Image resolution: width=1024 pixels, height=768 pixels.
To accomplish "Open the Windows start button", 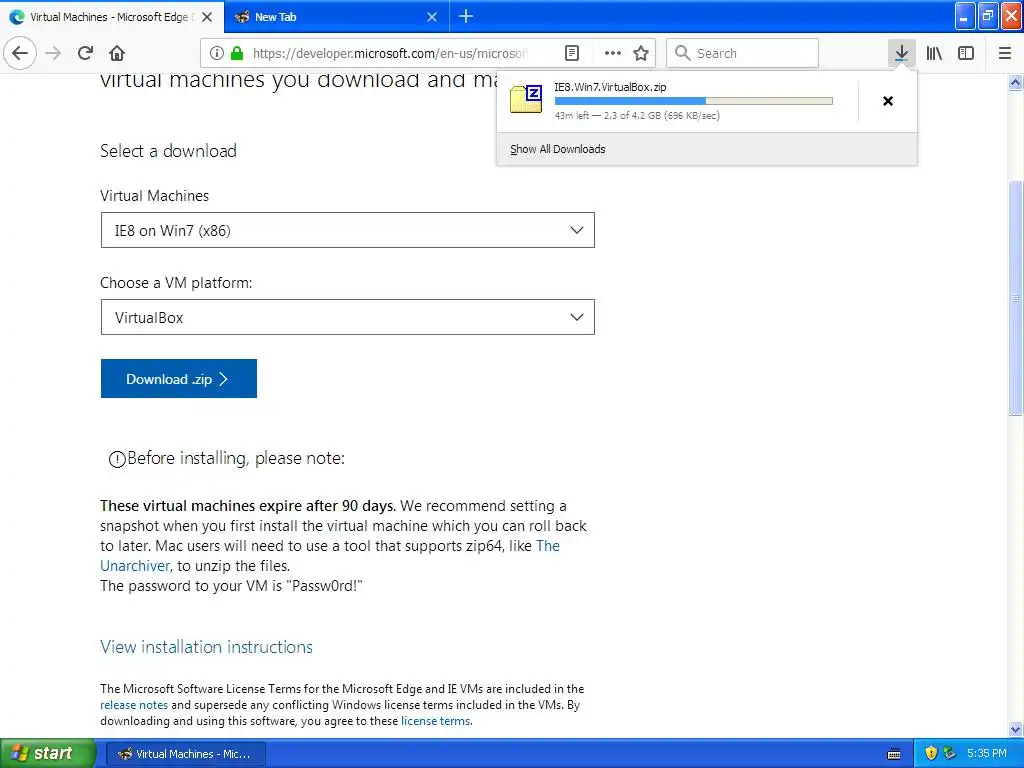I will (x=47, y=754).
